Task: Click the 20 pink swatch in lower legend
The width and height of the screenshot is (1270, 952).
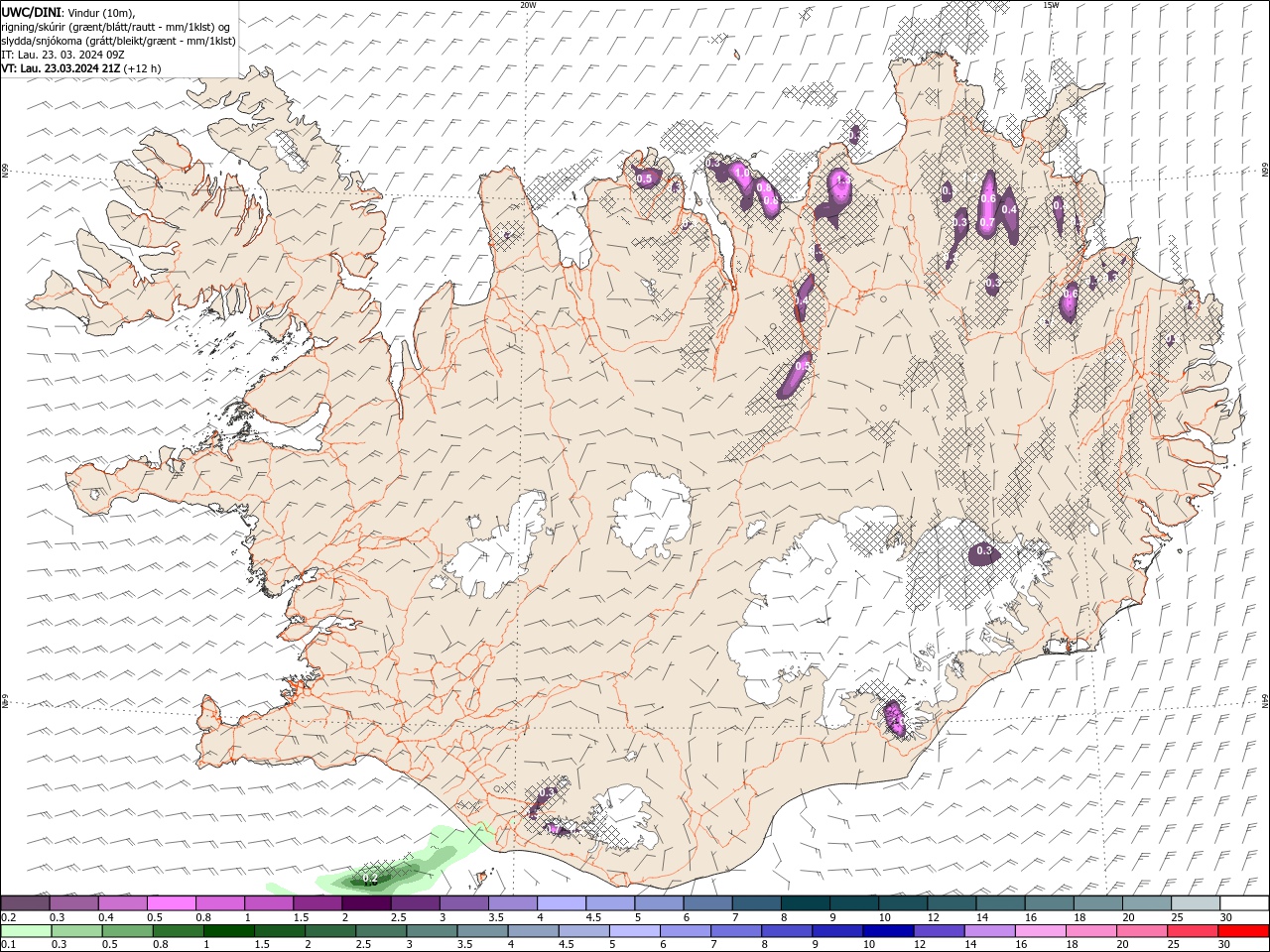Action: coord(1141,931)
